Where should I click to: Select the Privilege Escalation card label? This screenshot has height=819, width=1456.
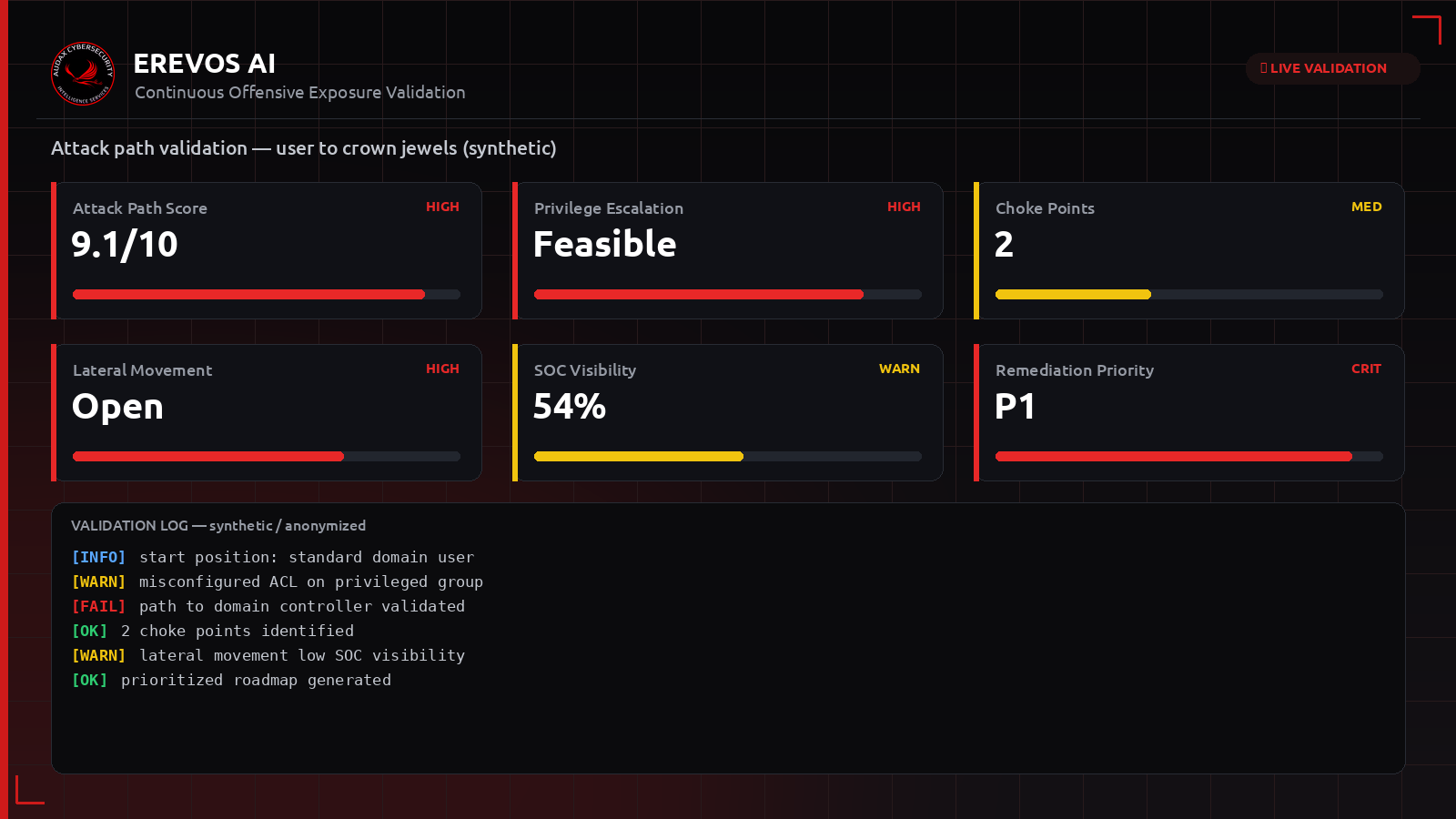point(609,208)
